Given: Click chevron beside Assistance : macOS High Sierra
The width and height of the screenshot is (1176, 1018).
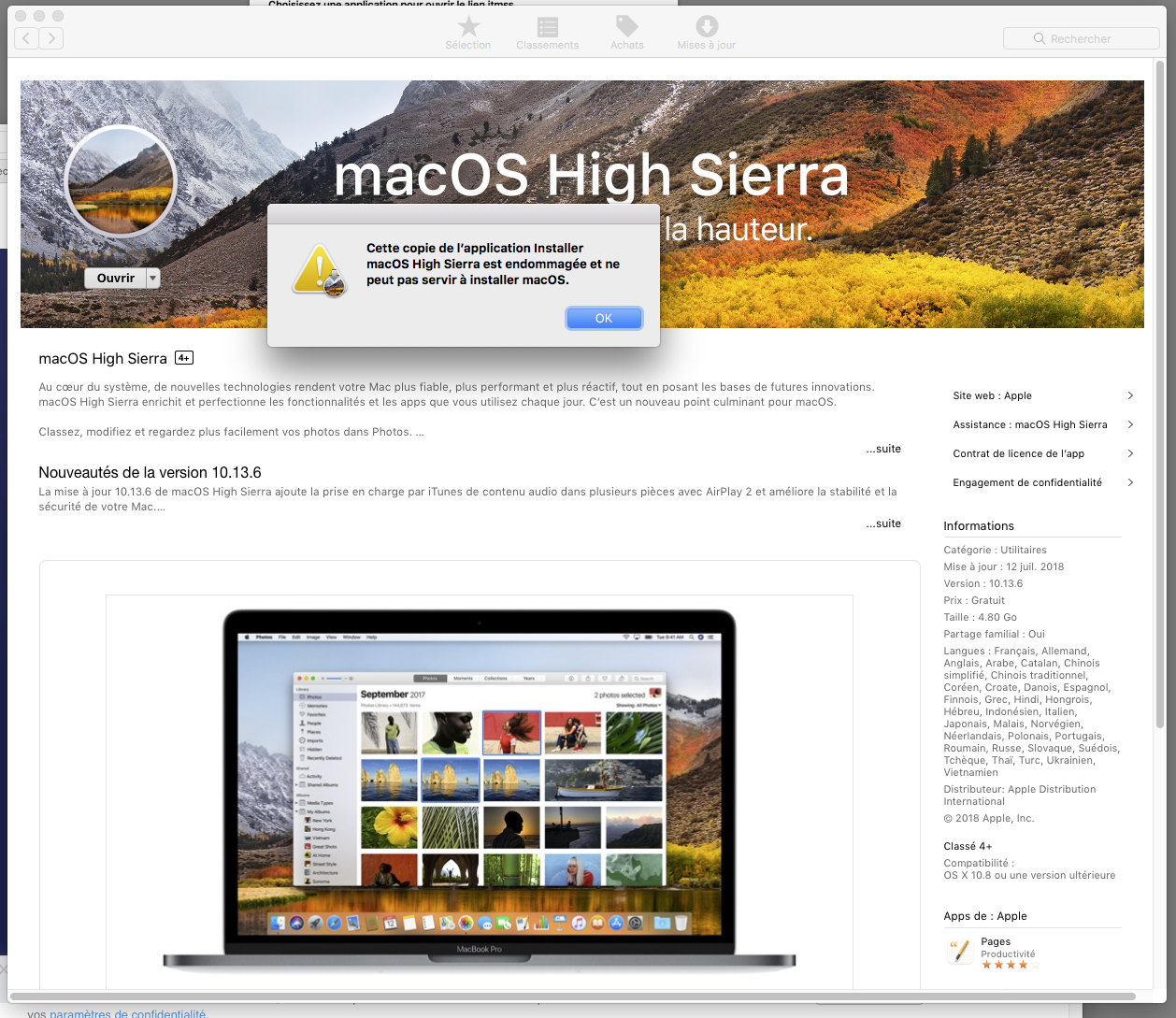Looking at the screenshot, I should 1130,424.
